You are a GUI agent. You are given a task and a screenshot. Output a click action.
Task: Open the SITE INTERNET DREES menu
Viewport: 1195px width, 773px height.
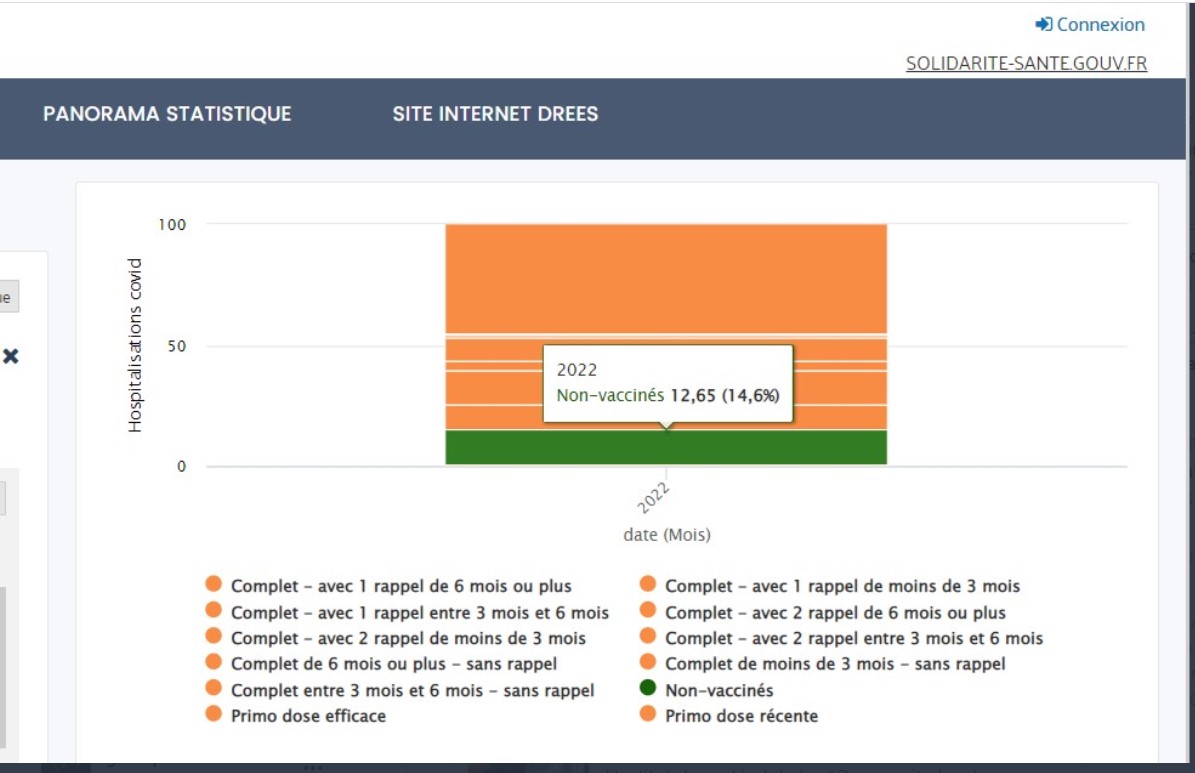coord(495,114)
